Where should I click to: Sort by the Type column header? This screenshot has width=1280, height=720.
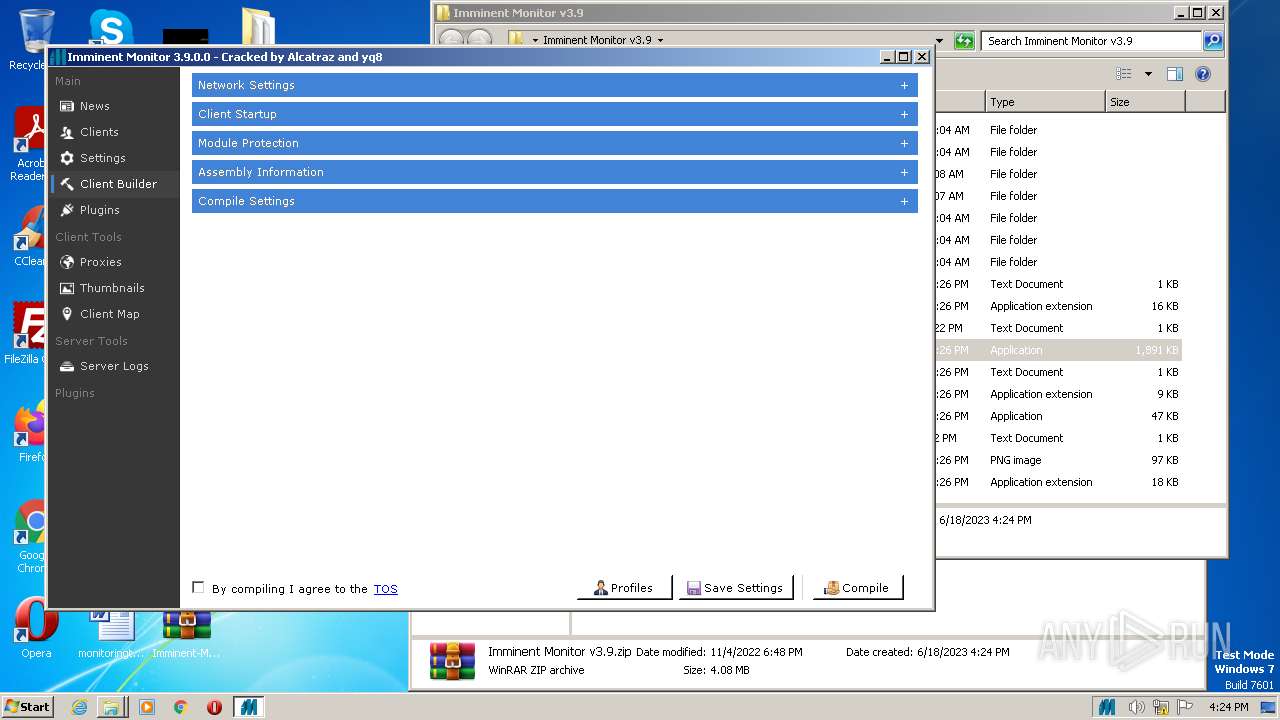[1045, 102]
